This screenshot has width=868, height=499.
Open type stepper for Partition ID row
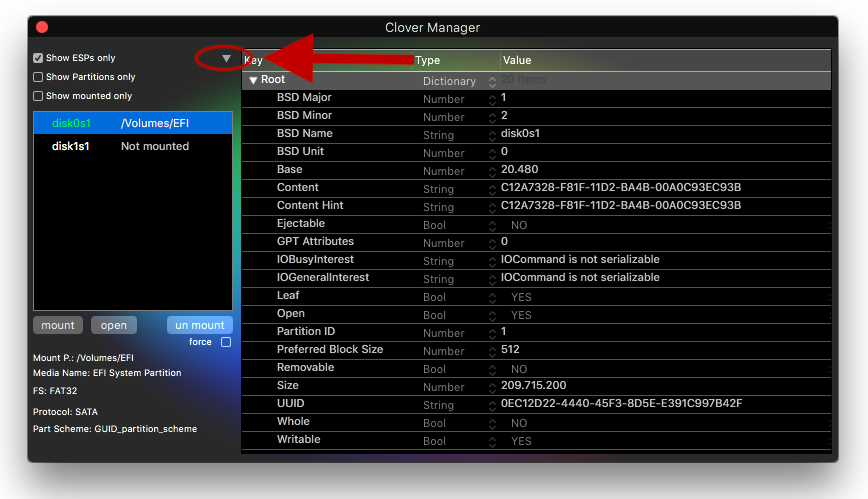(492, 333)
